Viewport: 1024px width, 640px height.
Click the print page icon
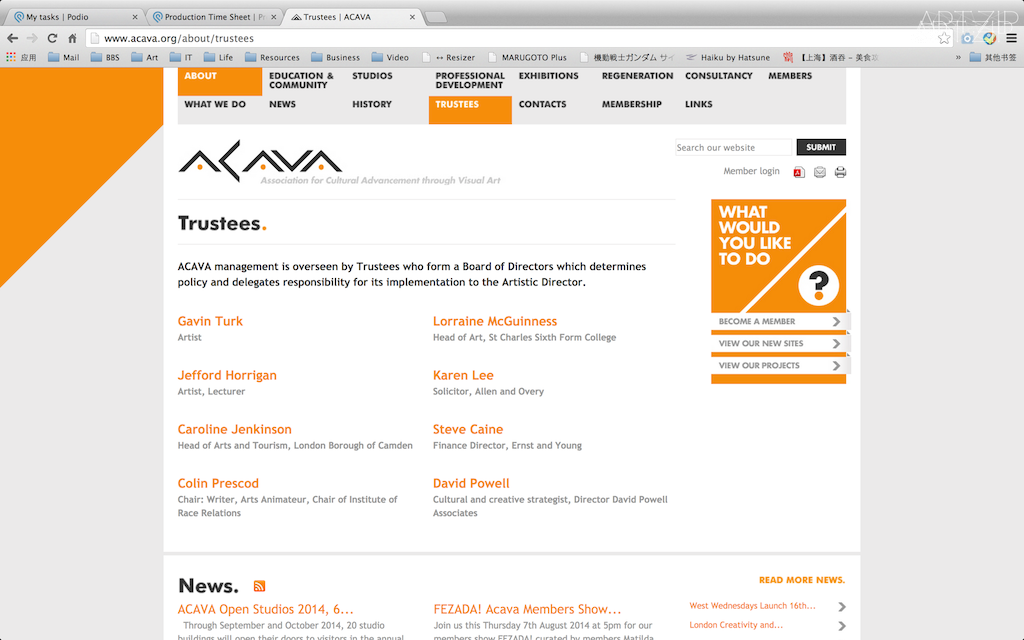pyautogui.click(x=840, y=172)
